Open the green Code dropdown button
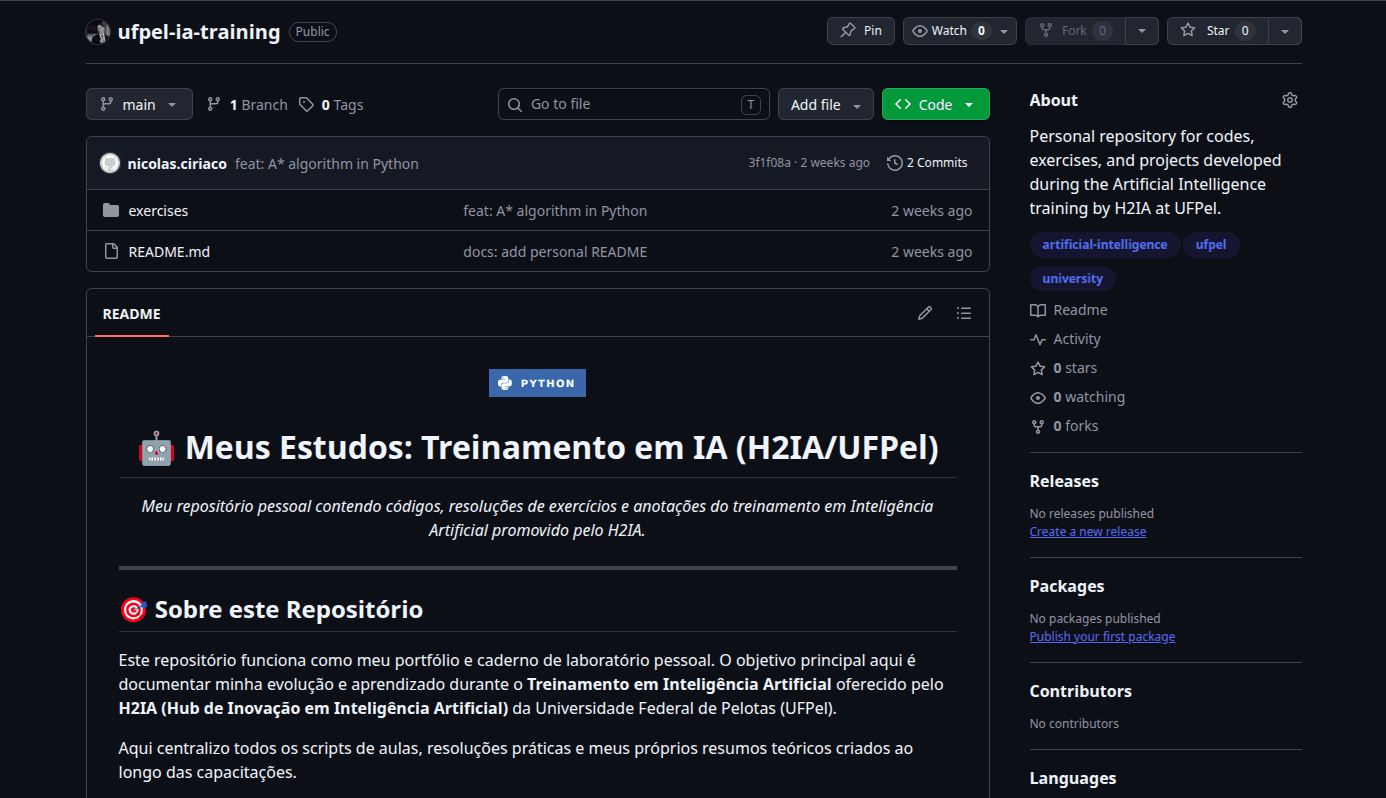Screen dimensions: 1386x798 pos(935,104)
